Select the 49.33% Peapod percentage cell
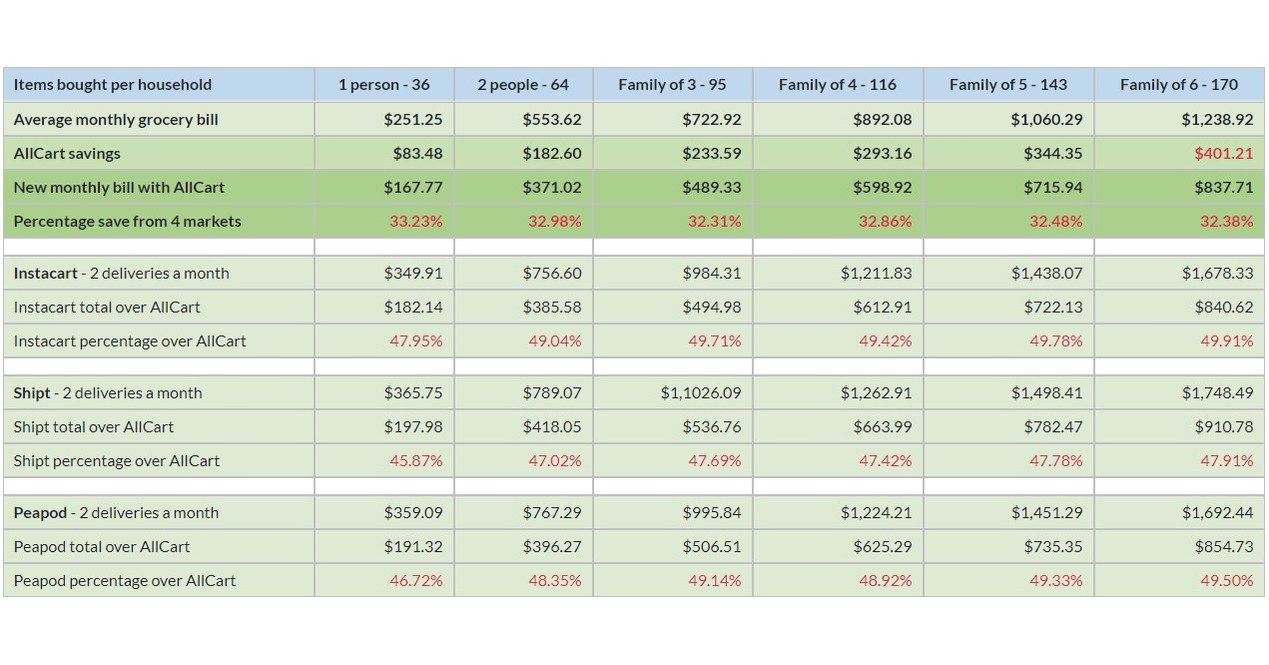This screenshot has width=1269, height=665. (x=1009, y=581)
